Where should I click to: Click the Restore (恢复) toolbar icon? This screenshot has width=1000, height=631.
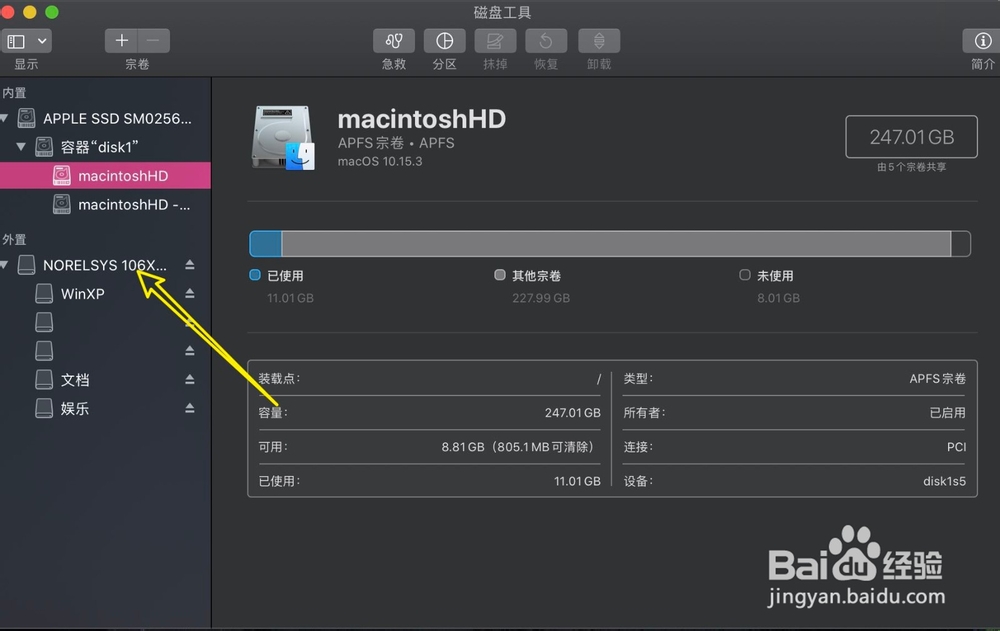coord(546,41)
